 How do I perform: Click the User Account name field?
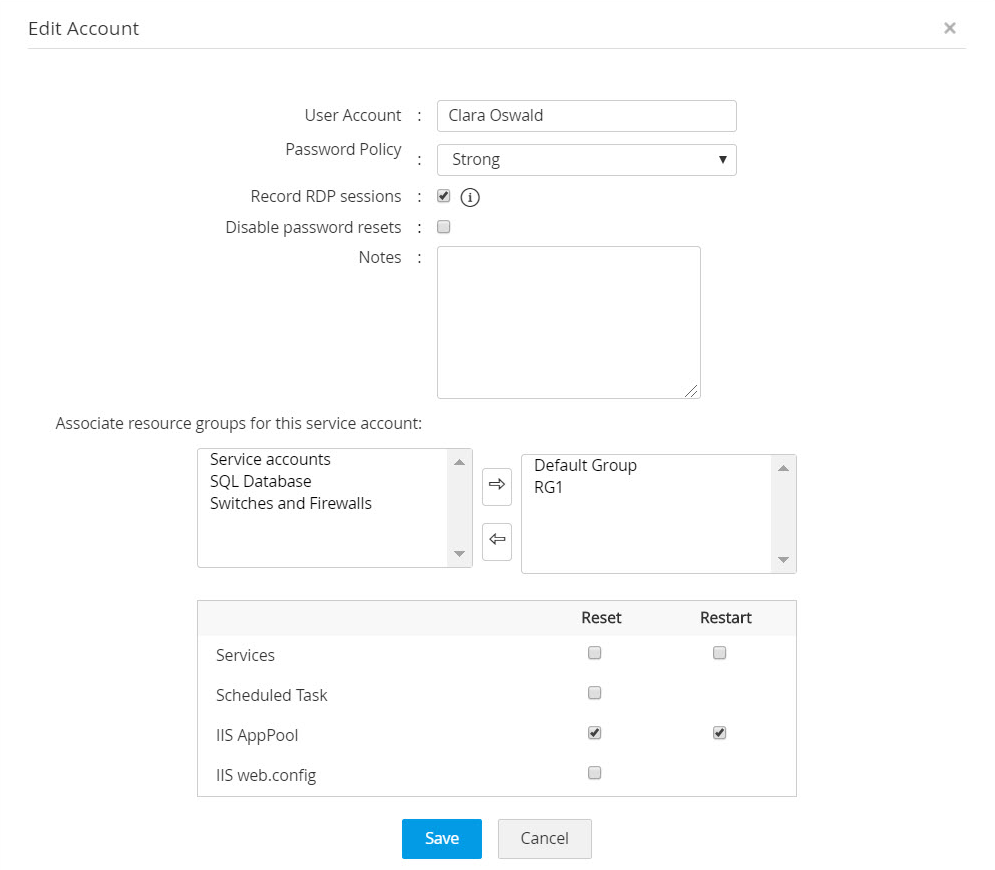tap(586, 116)
